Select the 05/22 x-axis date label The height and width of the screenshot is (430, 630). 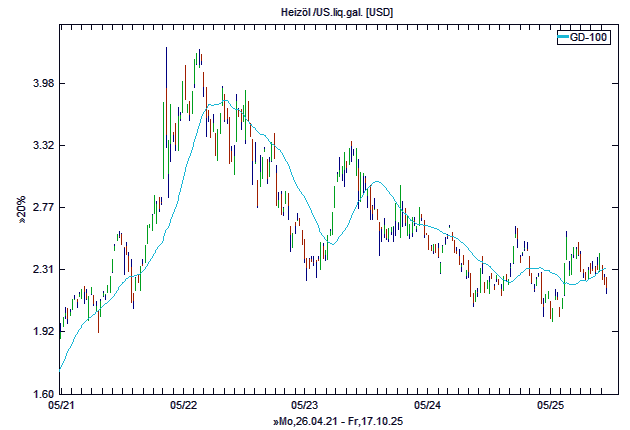point(183,406)
